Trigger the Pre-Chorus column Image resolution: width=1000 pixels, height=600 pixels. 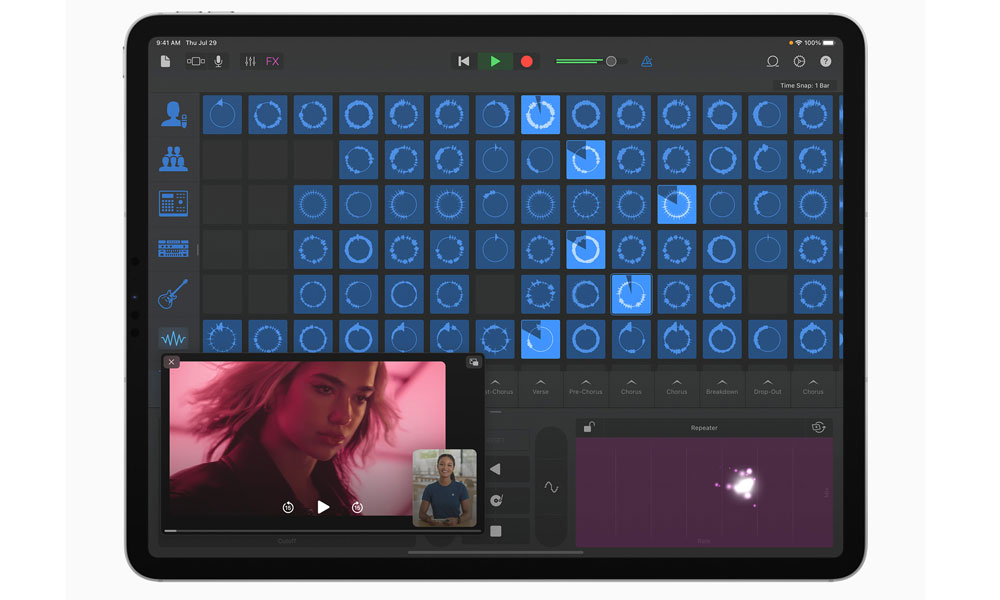(x=585, y=387)
